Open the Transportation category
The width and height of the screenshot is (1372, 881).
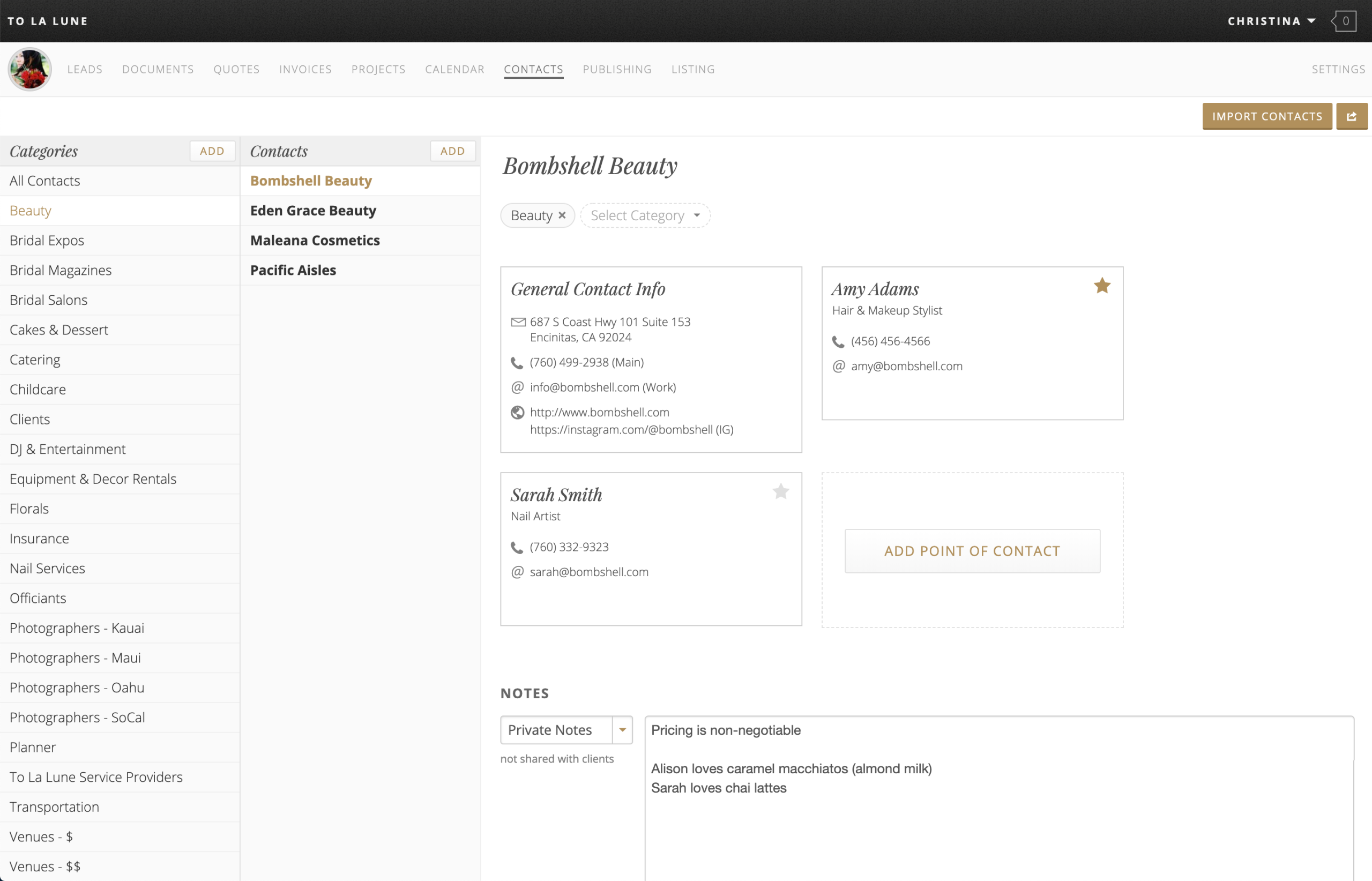[120, 807]
